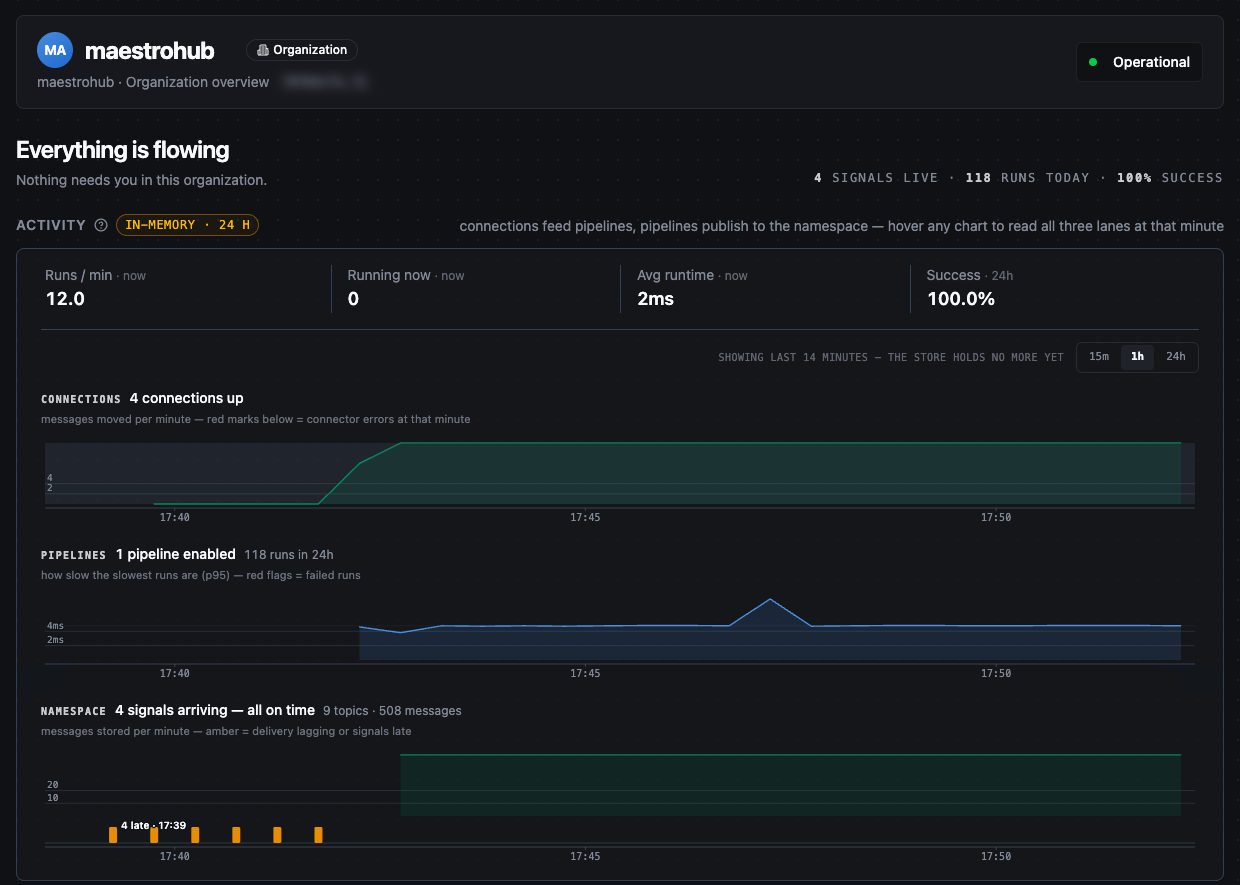Click the '1 pipeline enabled' heading
The image size is (1240, 885).
pos(176,554)
